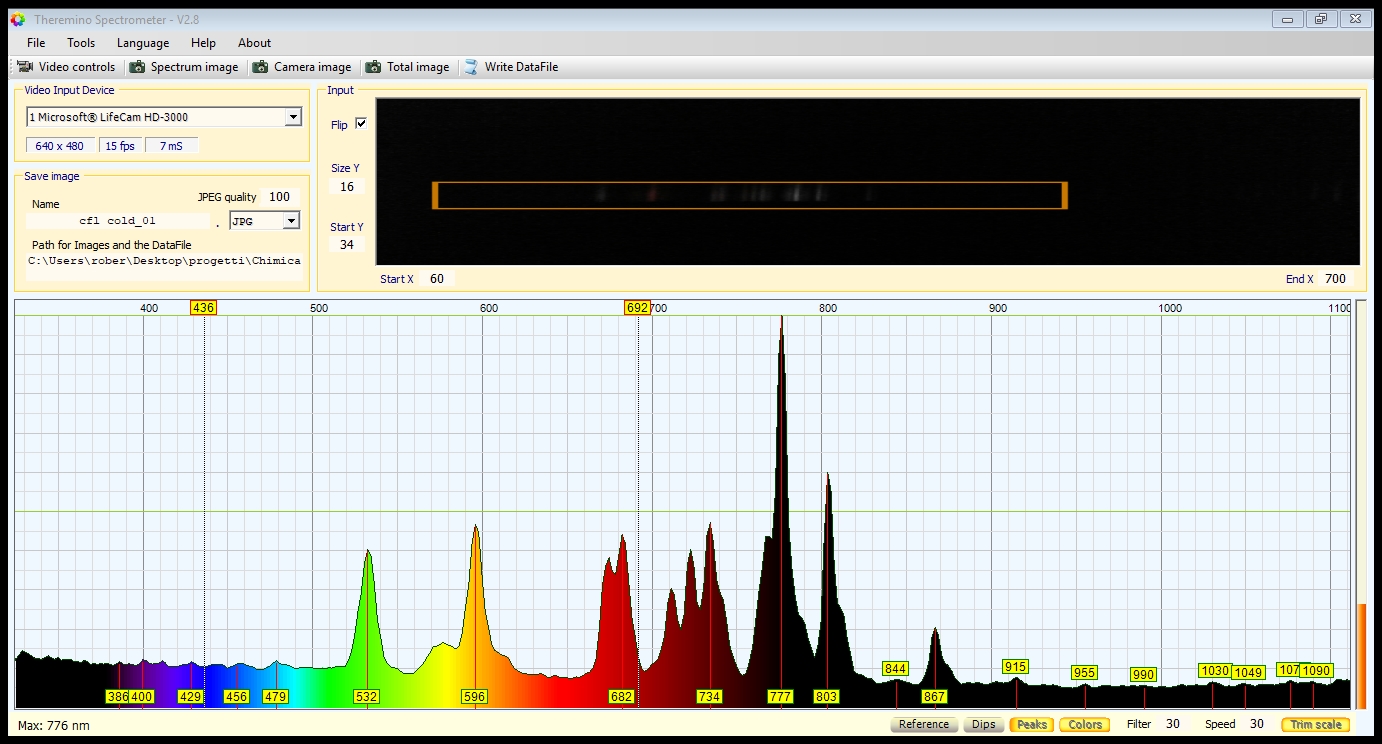Click the Spectrum image camera icon

[138, 67]
